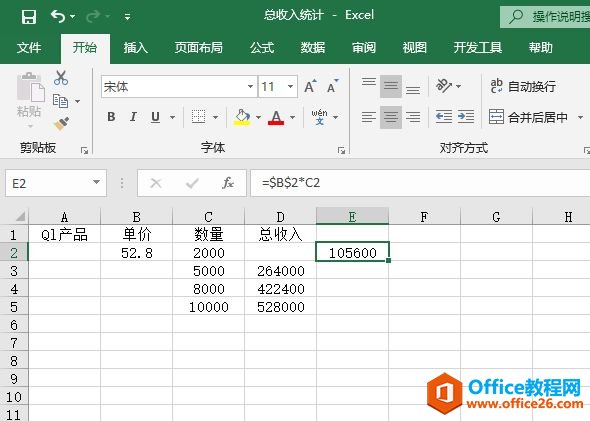
Task: Select center horizontally icon
Action: (x=391, y=117)
